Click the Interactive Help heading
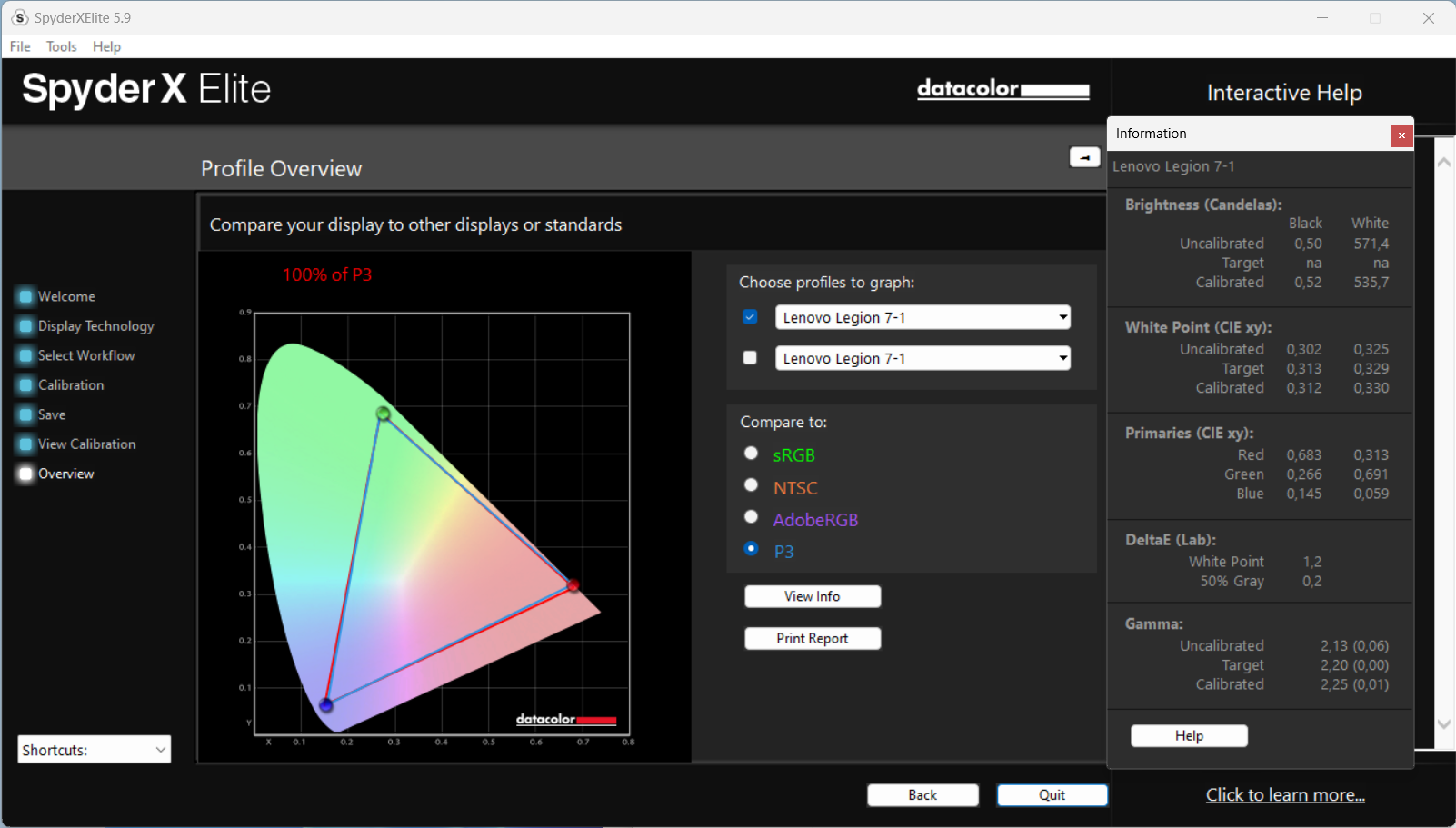Image resolution: width=1456 pixels, height=828 pixels. [1284, 93]
